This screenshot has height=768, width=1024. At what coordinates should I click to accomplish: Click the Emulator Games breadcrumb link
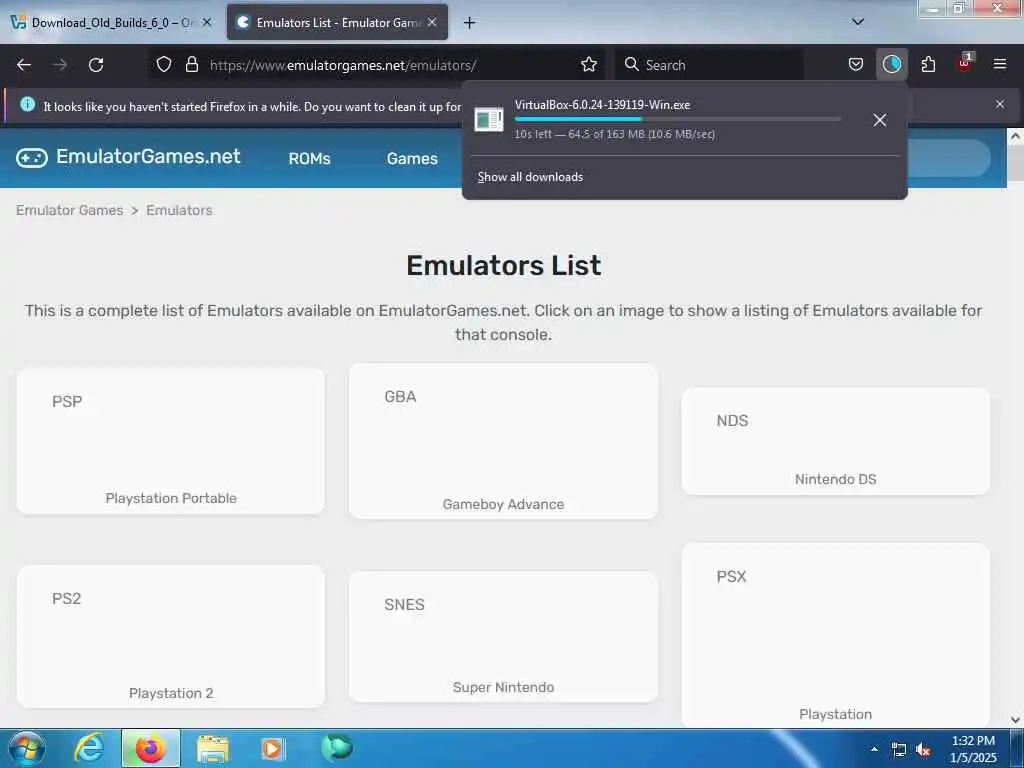69,210
